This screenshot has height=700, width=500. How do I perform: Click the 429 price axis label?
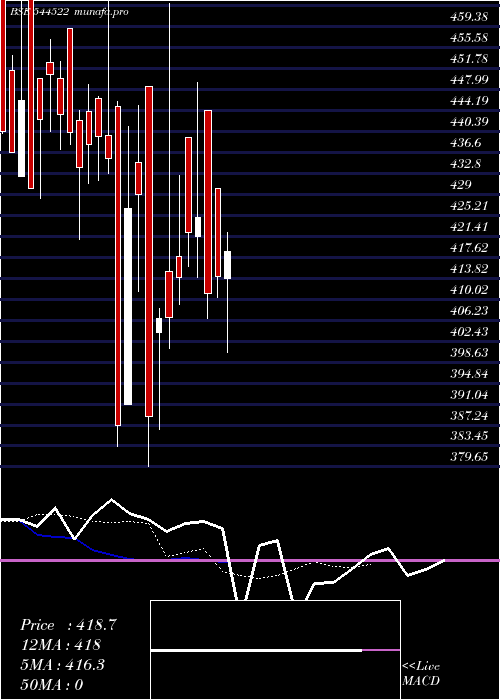click(x=461, y=185)
